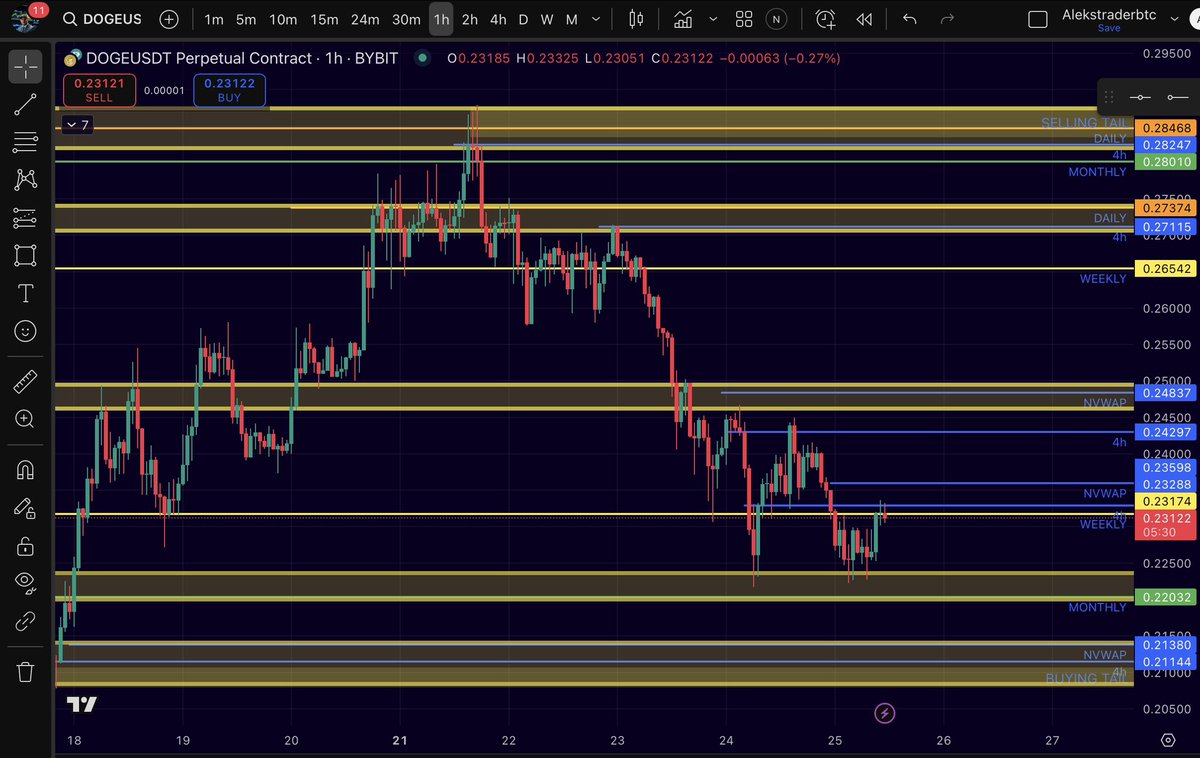
Task: Switch to the 24m timeframe
Action: coord(365,19)
